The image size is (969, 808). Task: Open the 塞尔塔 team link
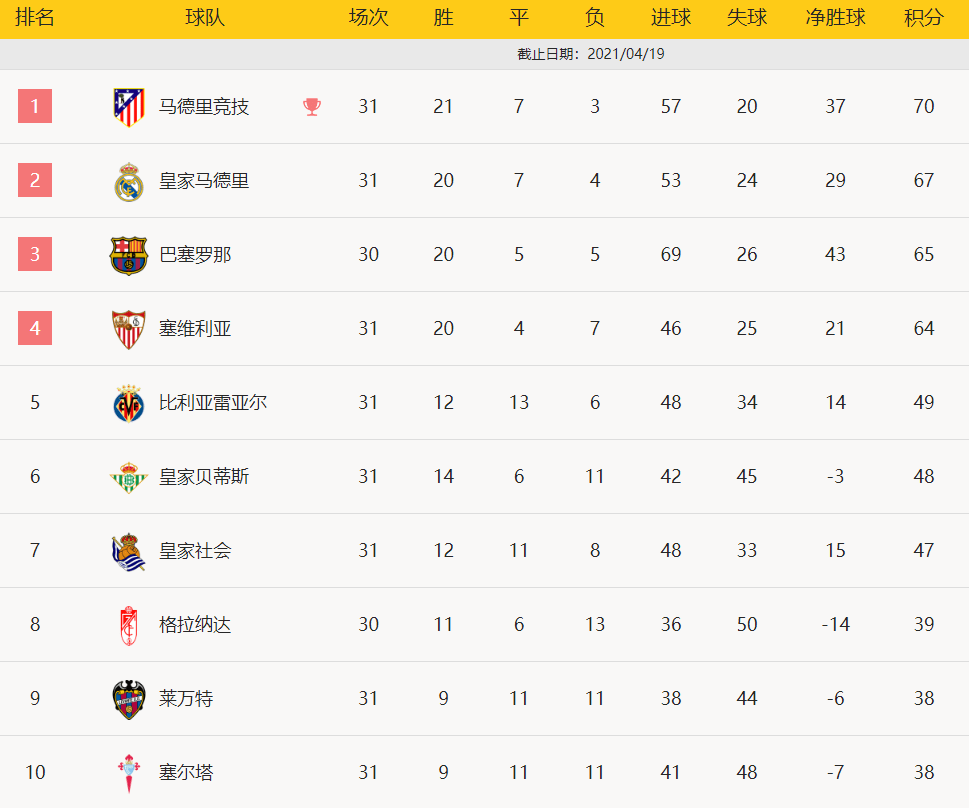186,773
